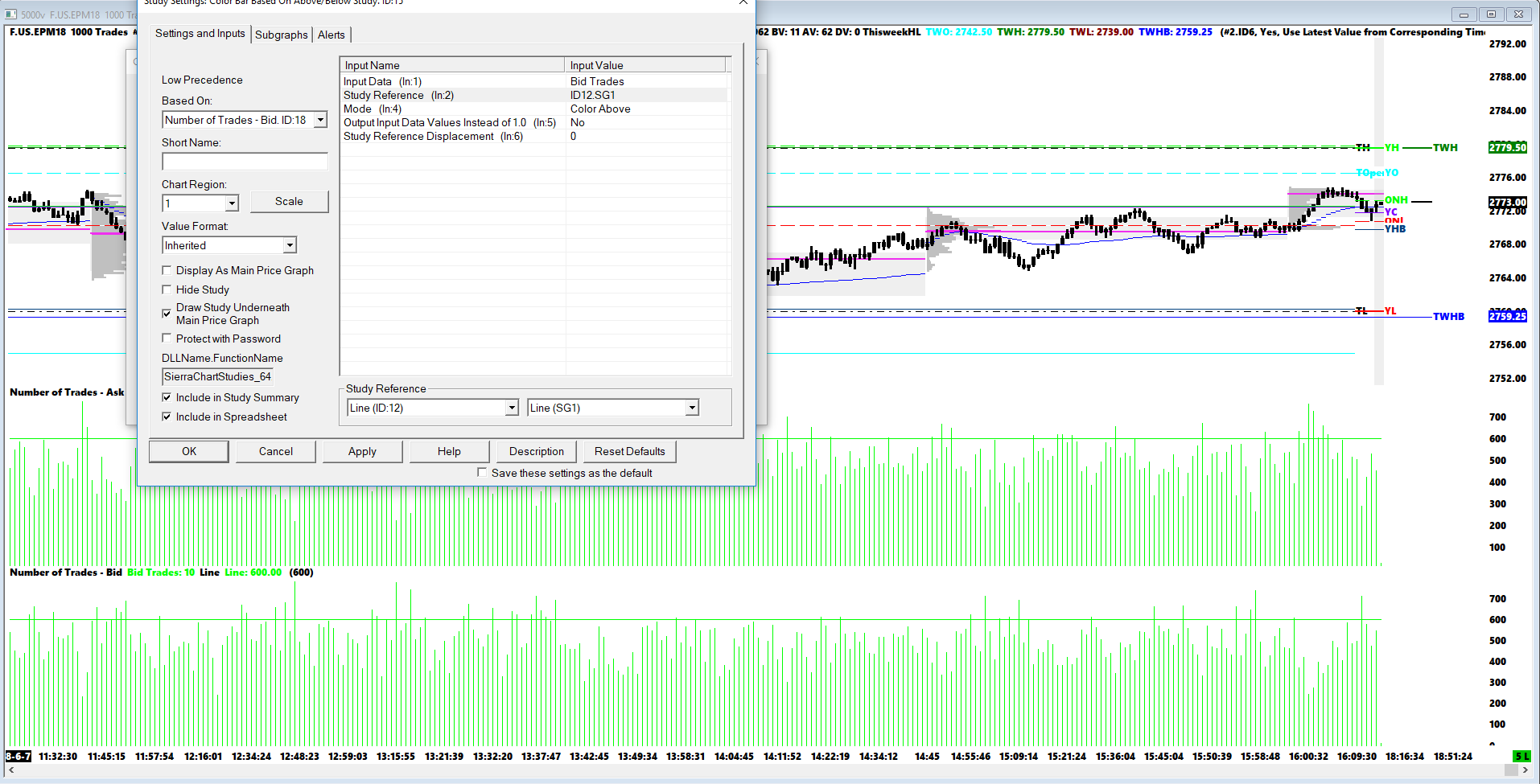Uncheck Include in Study Summary
The height and width of the screenshot is (784, 1540).
coord(167,397)
